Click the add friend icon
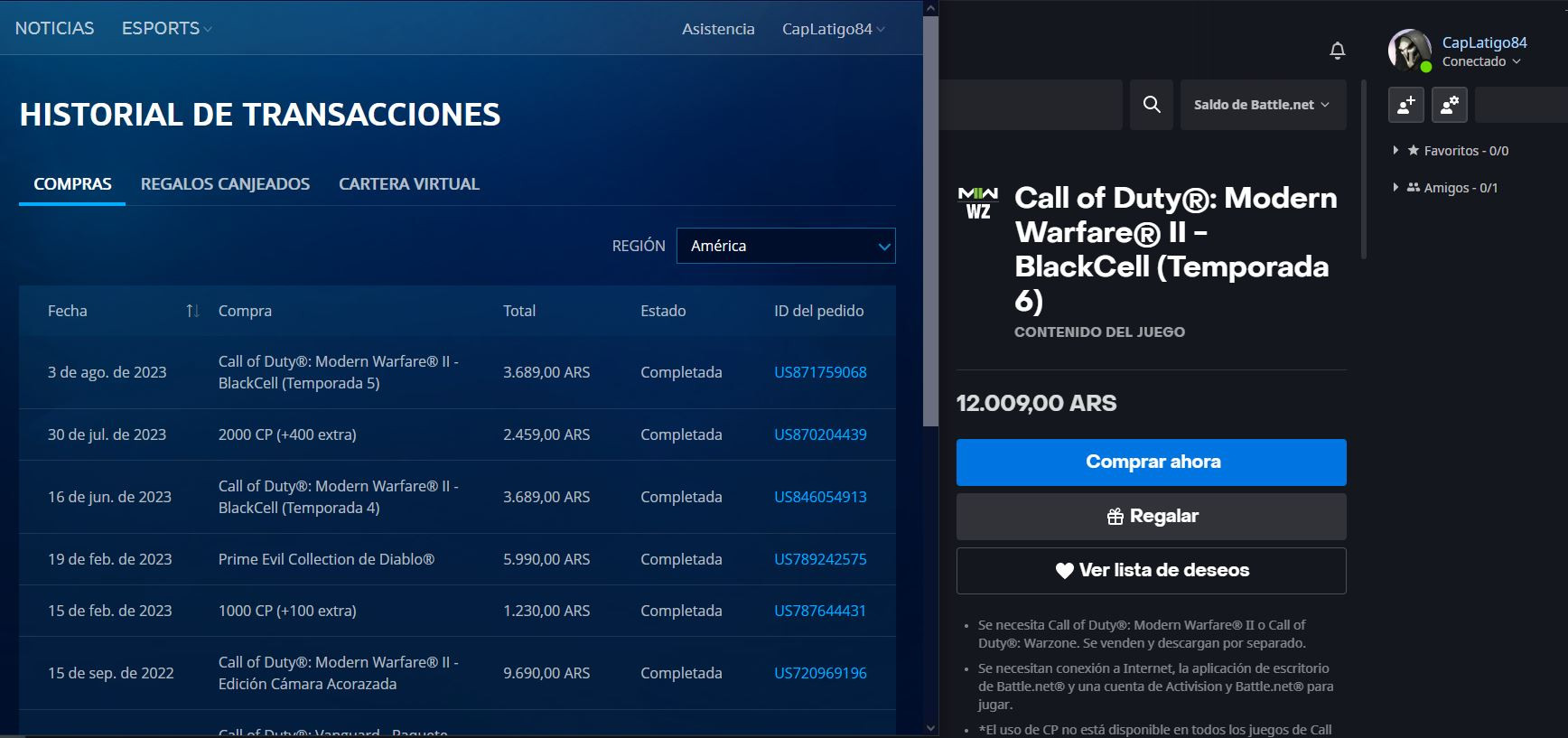The height and width of the screenshot is (738, 1568). 1406,106
